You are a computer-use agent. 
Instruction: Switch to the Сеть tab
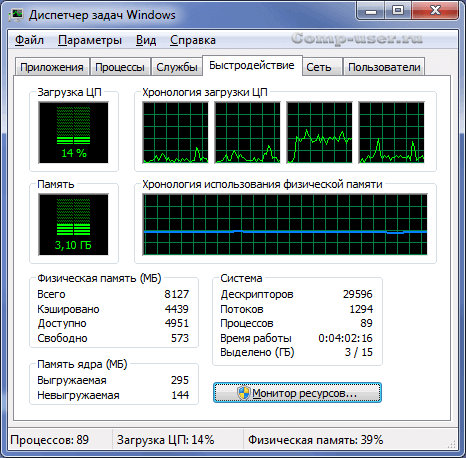point(319,67)
